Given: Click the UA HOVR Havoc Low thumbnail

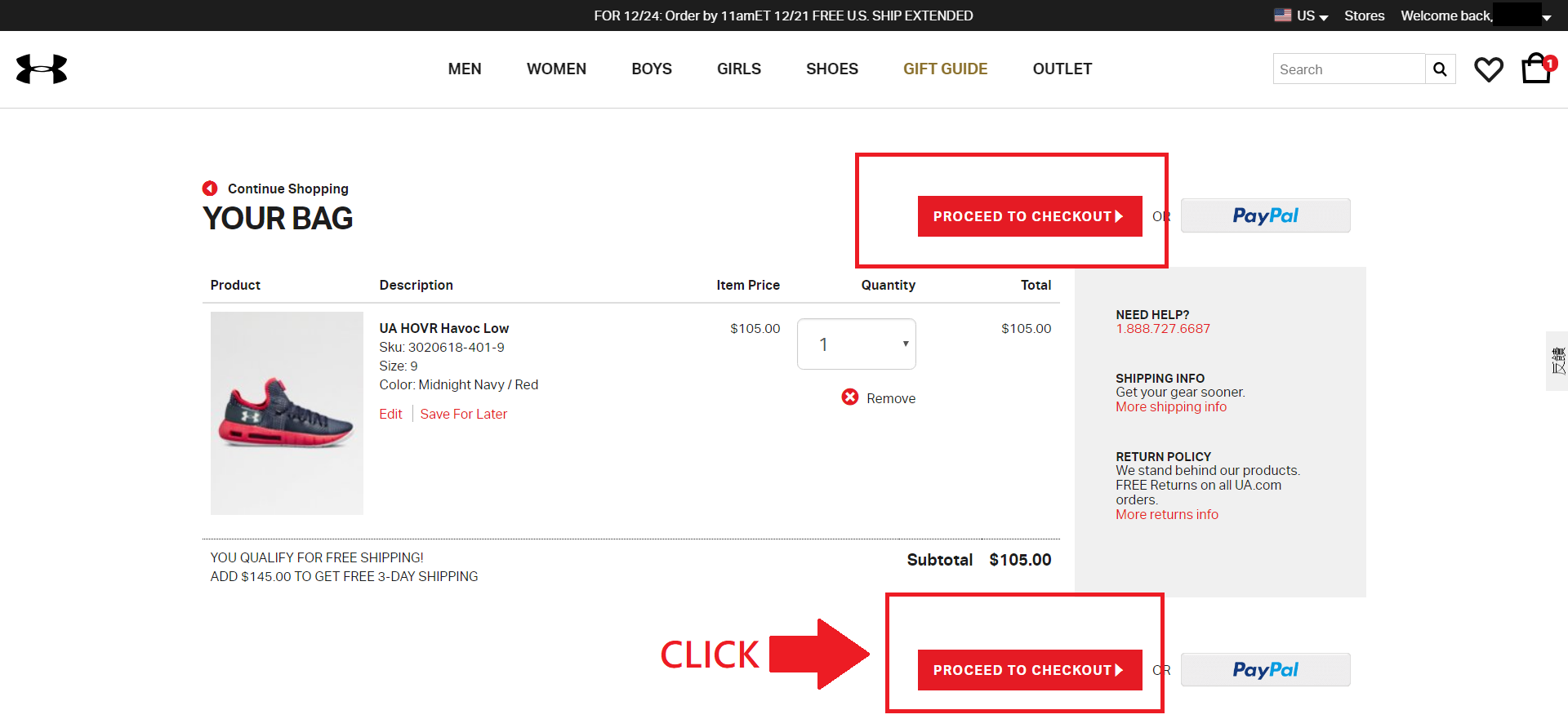Looking at the screenshot, I should (287, 413).
